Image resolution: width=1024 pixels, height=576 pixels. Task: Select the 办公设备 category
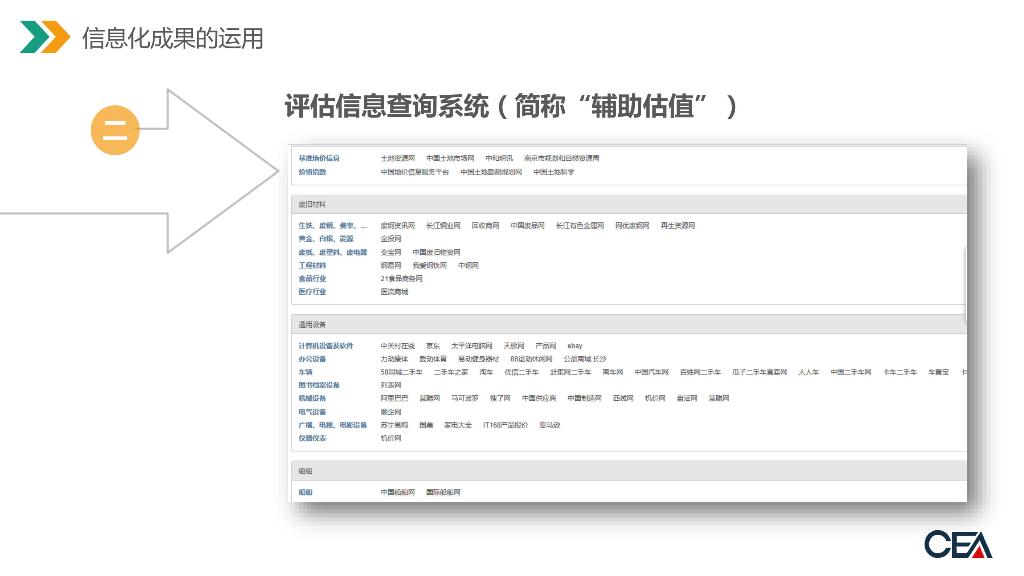pos(312,359)
